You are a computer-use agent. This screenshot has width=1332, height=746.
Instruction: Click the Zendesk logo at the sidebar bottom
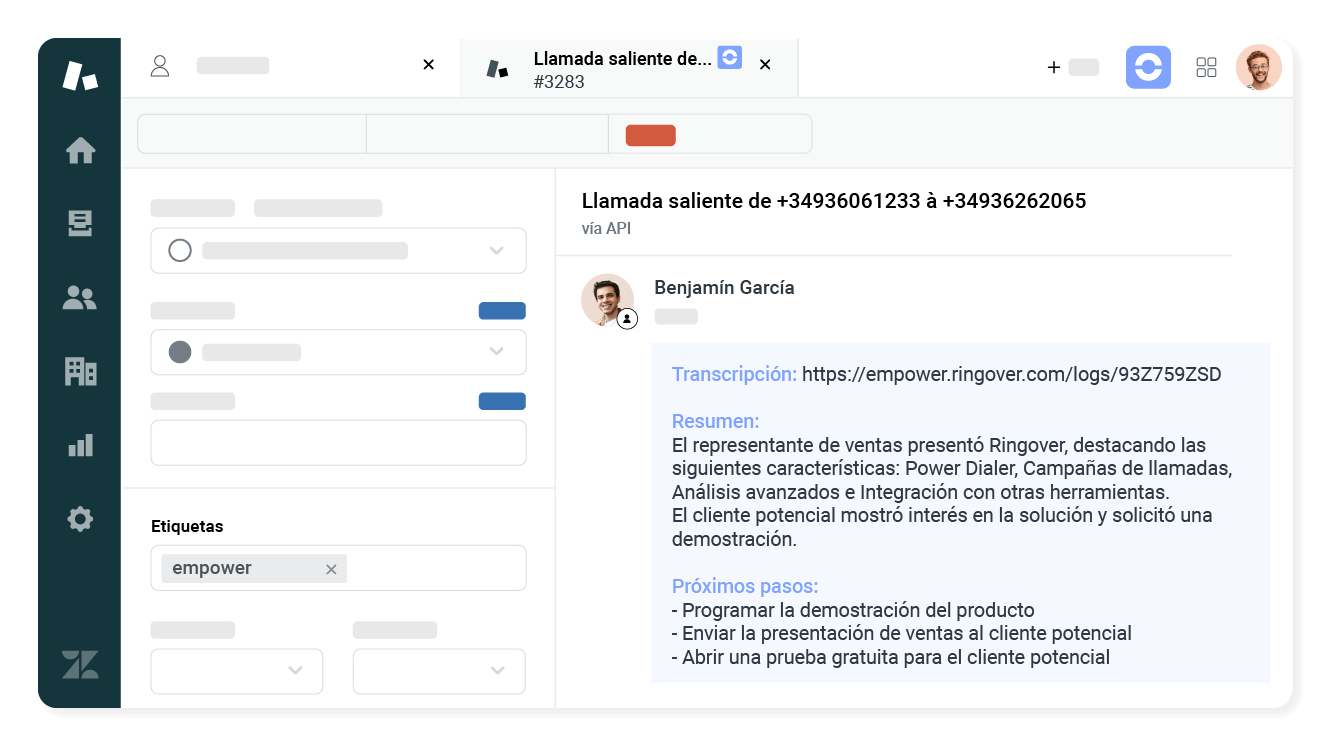click(x=80, y=663)
